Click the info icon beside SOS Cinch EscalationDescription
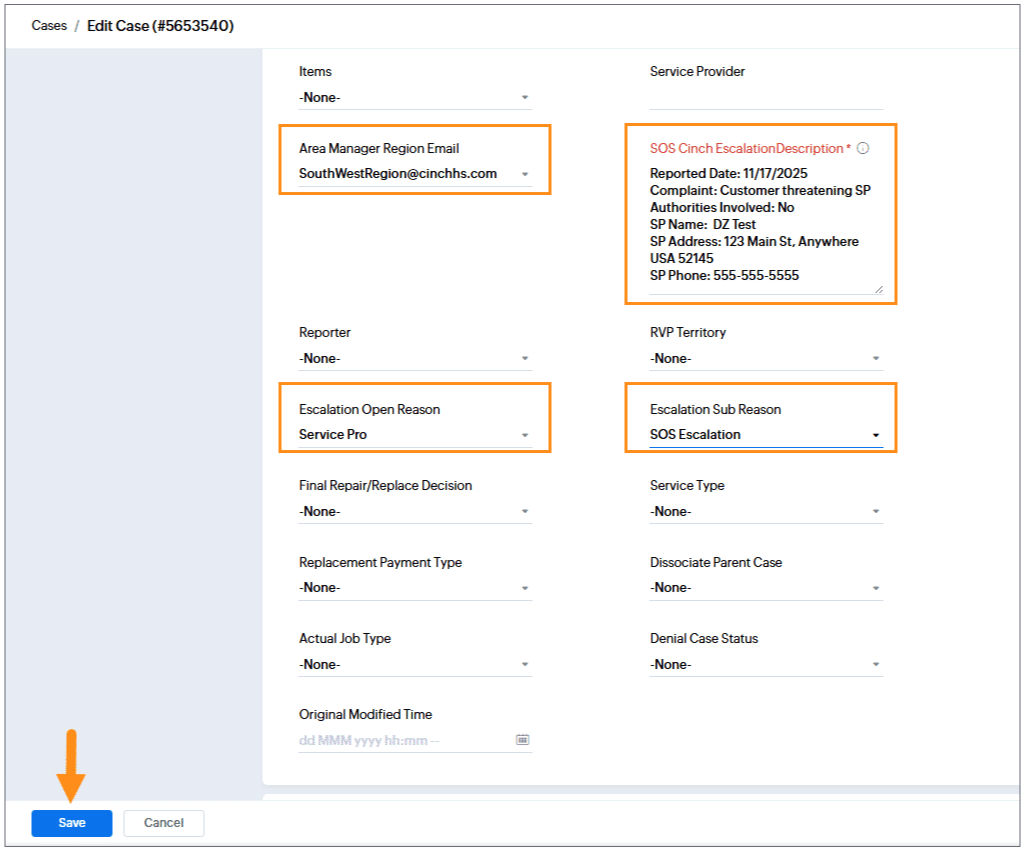This screenshot has height=848, width=1025. [x=863, y=148]
